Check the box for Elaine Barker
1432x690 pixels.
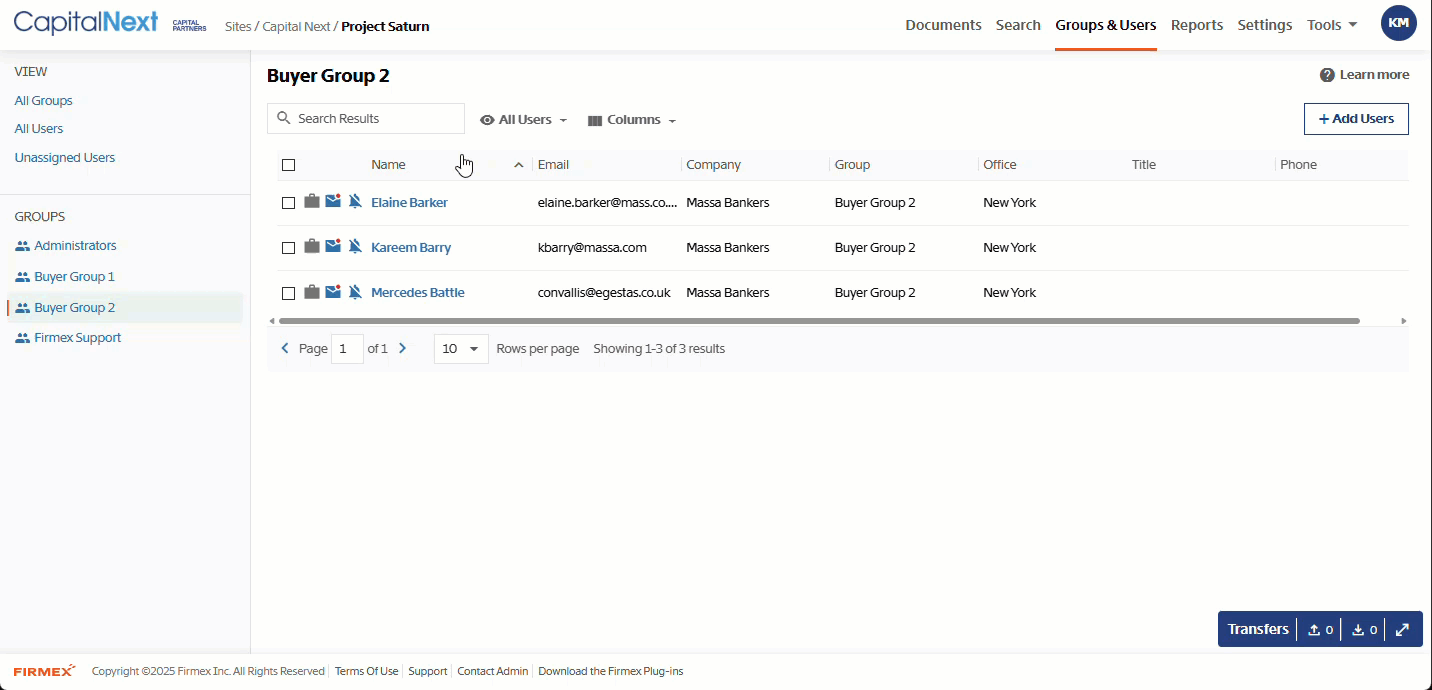289,203
